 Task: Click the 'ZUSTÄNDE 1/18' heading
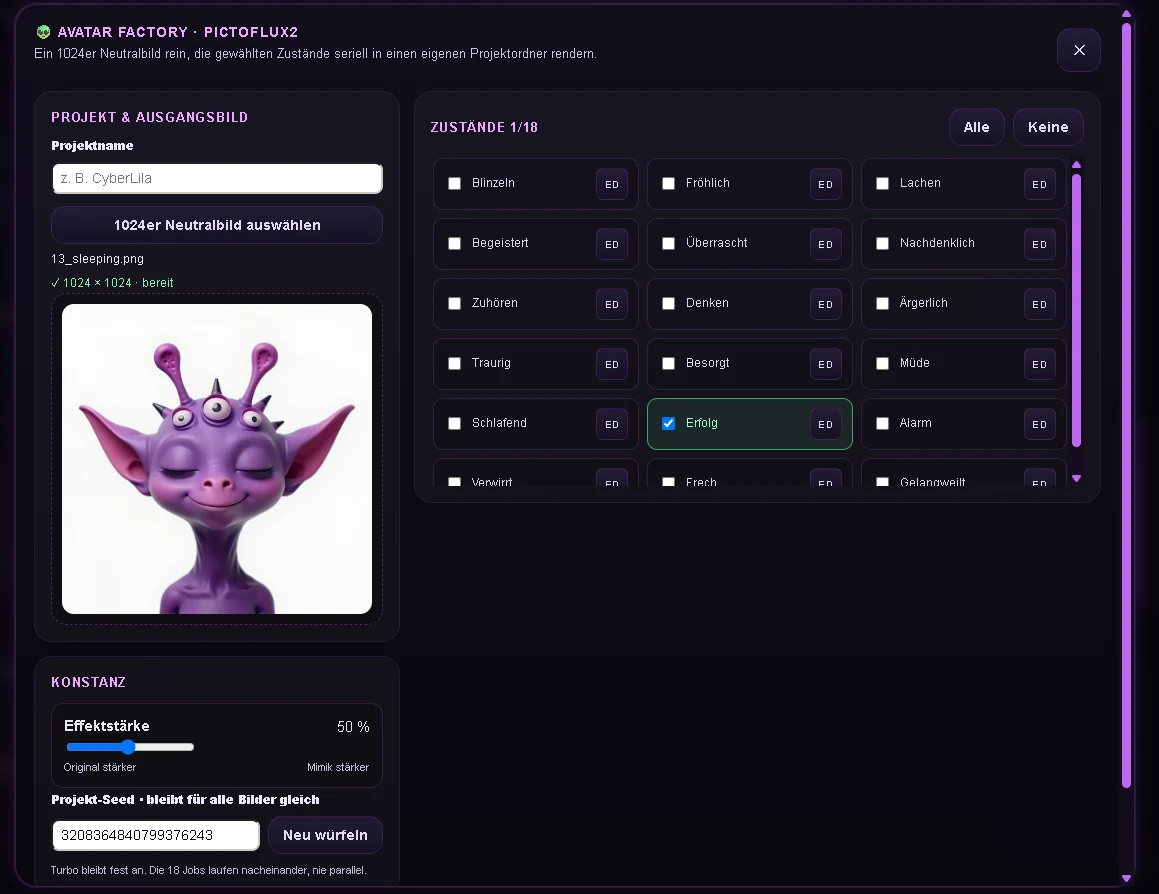pos(484,127)
